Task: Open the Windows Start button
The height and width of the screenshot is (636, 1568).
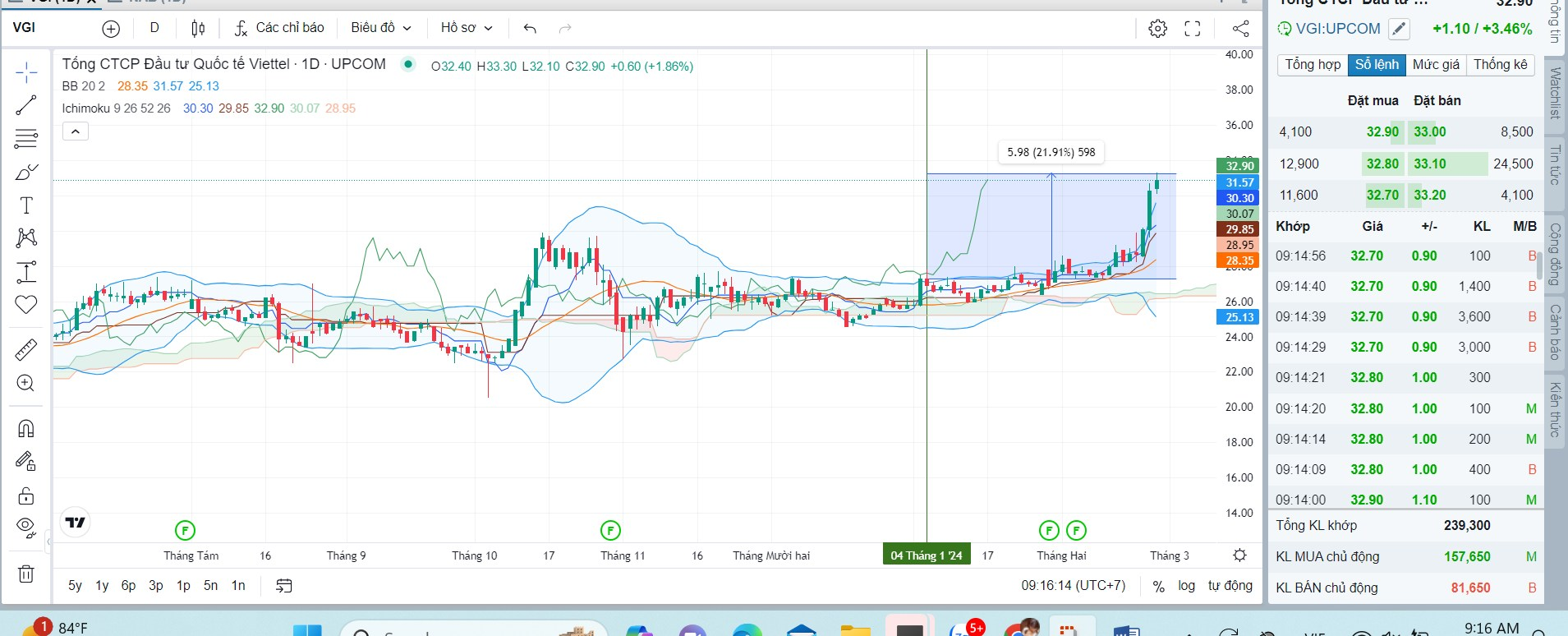Action: [308, 630]
